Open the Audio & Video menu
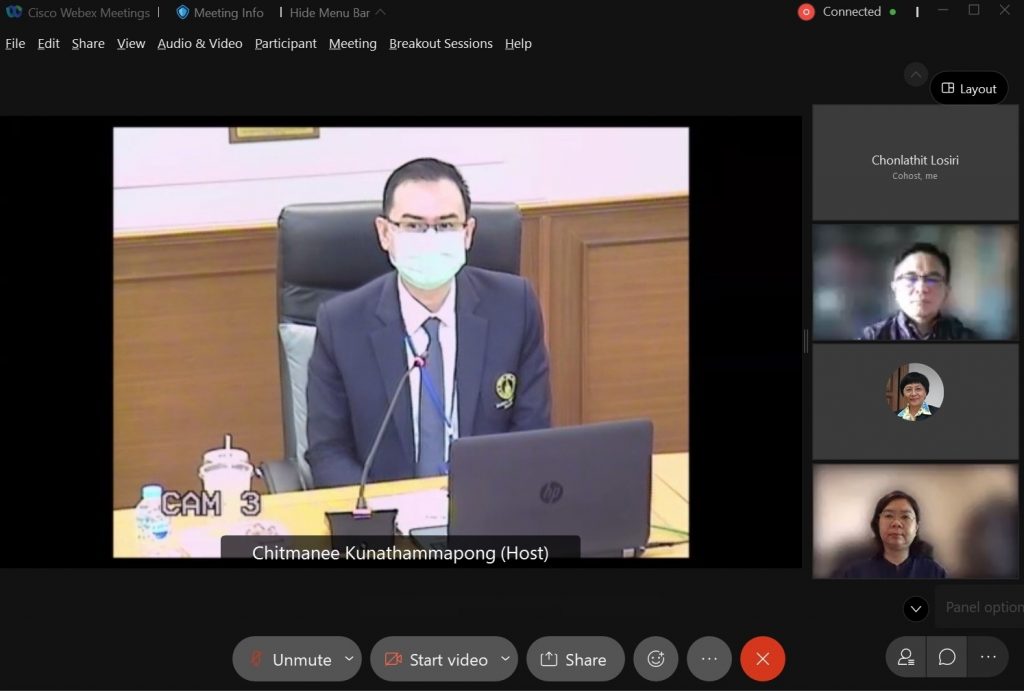Image resolution: width=1024 pixels, height=691 pixels. click(200, 43)
